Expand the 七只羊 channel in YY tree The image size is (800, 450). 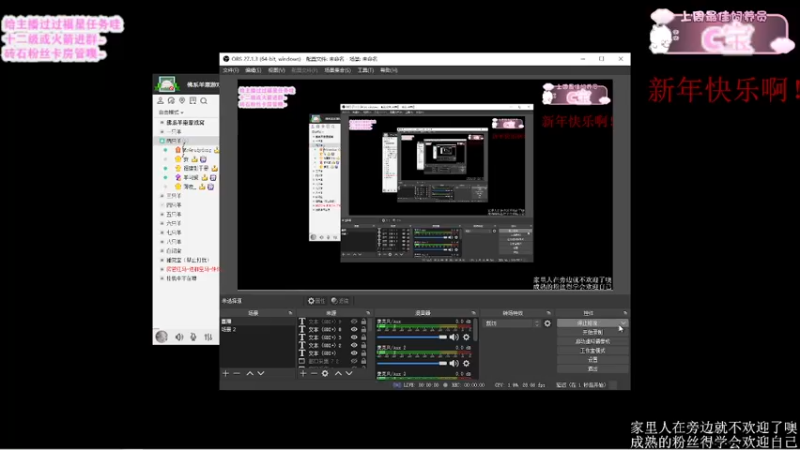coord(162,233)
